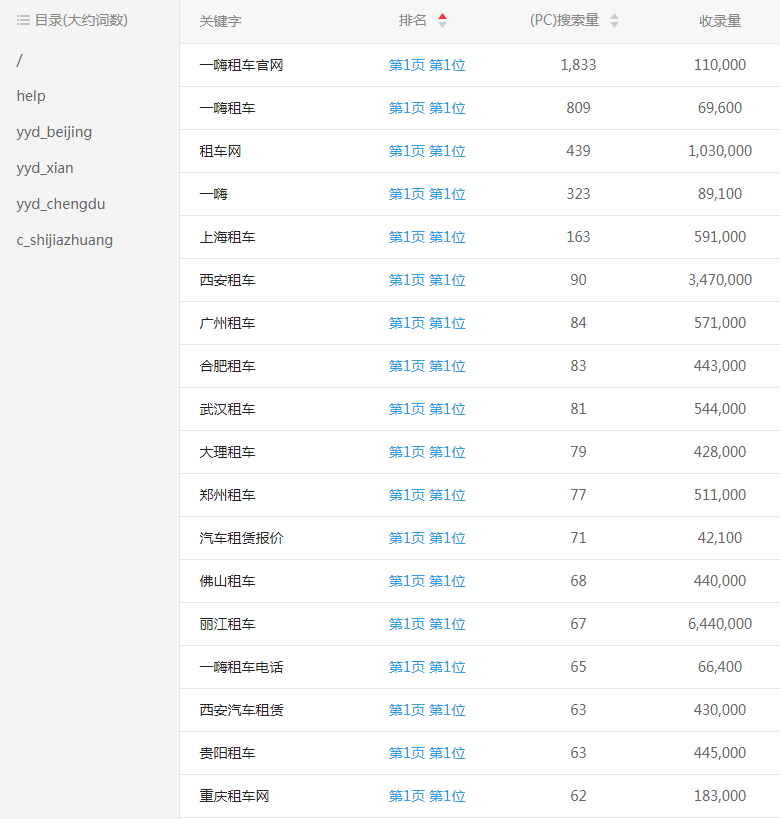Click the 关键字 column header

point(220,21)
